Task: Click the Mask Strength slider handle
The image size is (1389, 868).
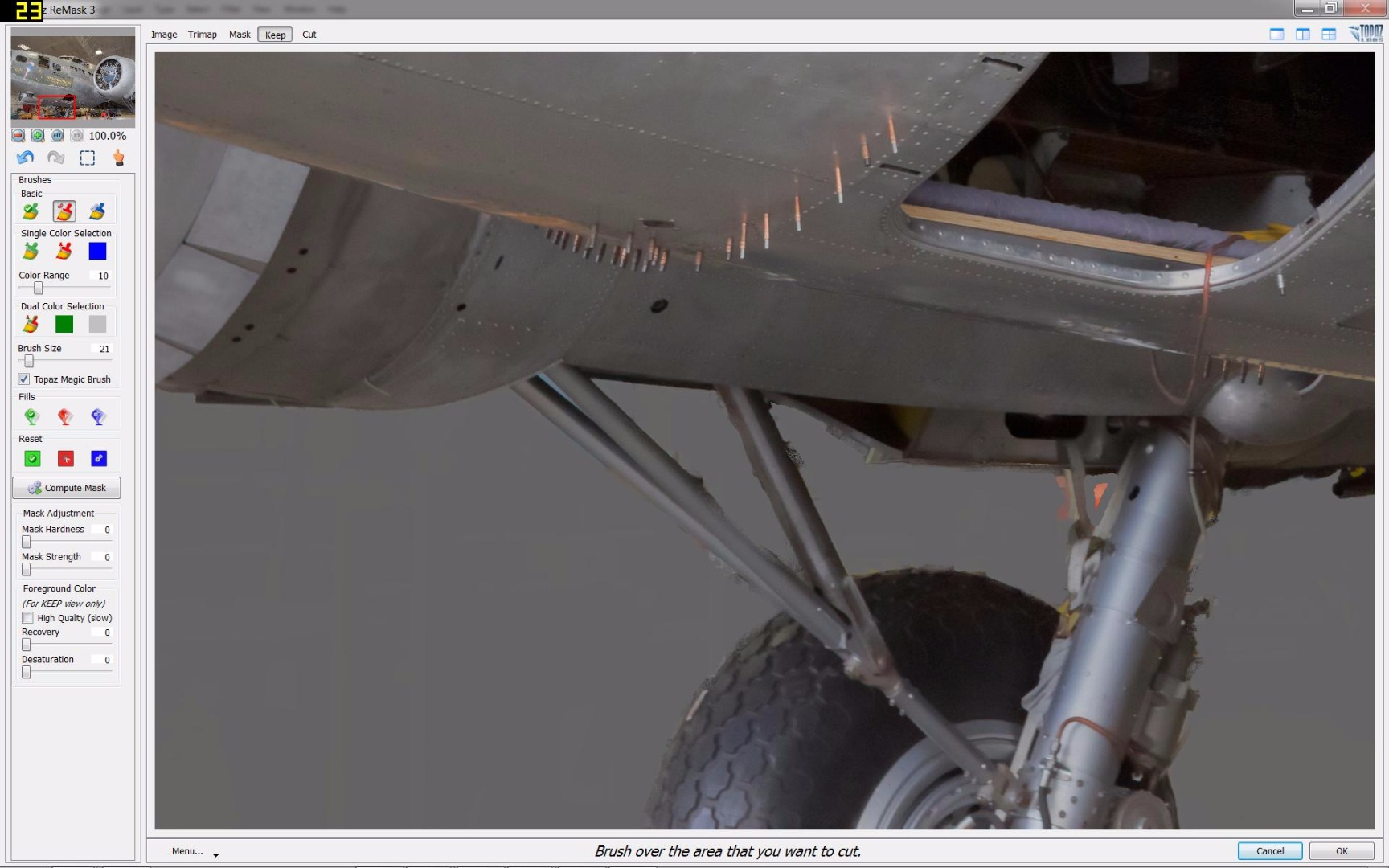Action: [27, 570]
